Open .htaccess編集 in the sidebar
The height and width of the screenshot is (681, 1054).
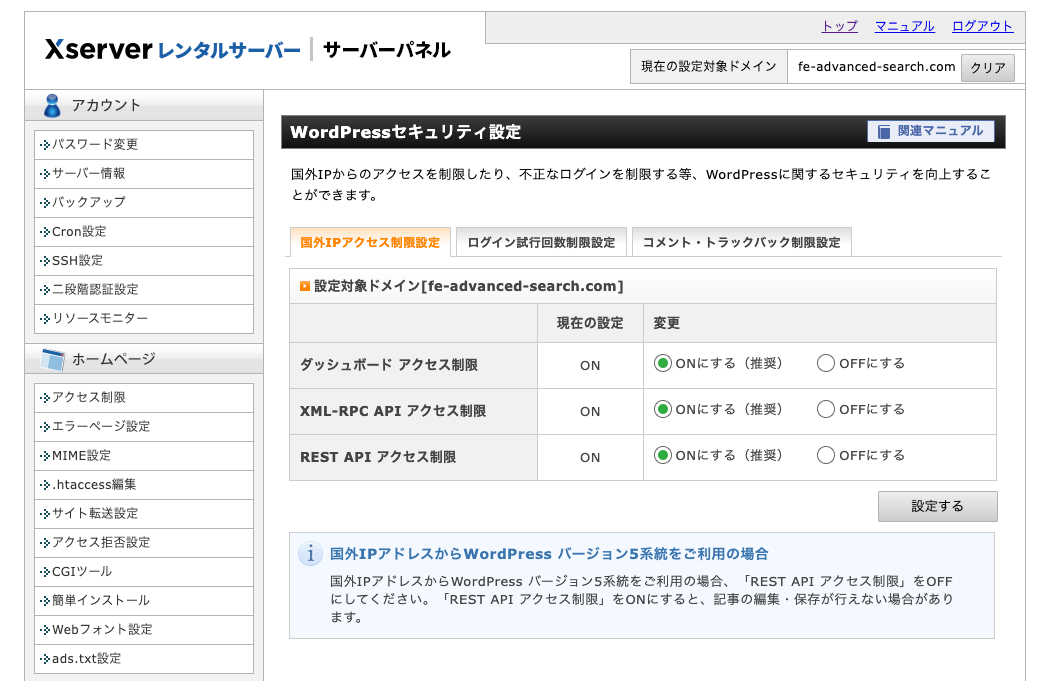144,484
